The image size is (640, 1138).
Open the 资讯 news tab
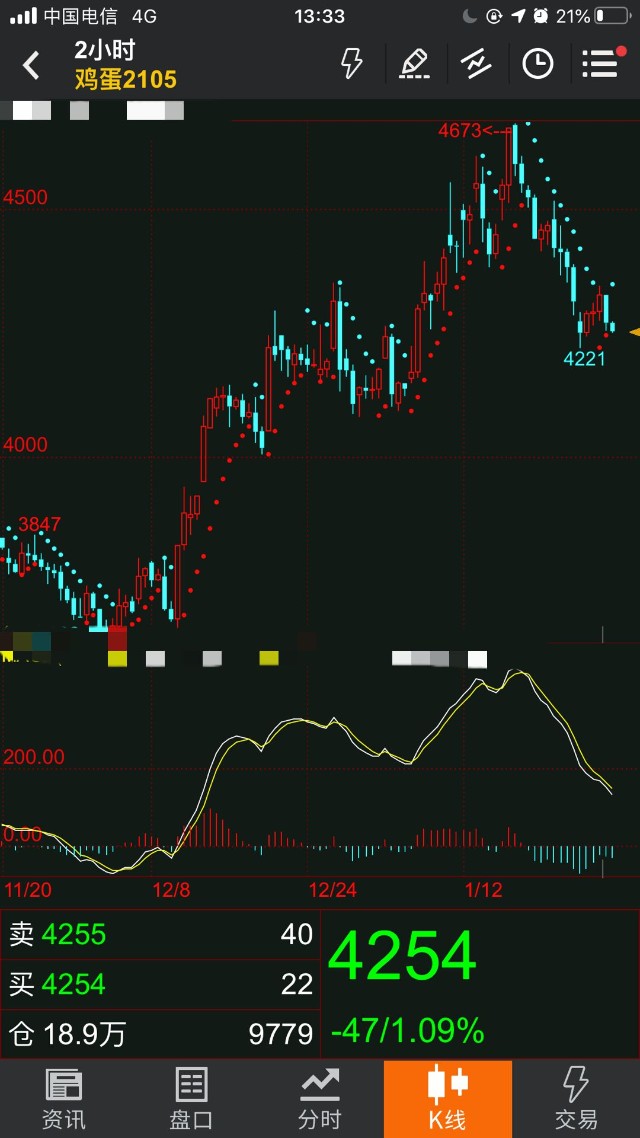[64, 1098]
